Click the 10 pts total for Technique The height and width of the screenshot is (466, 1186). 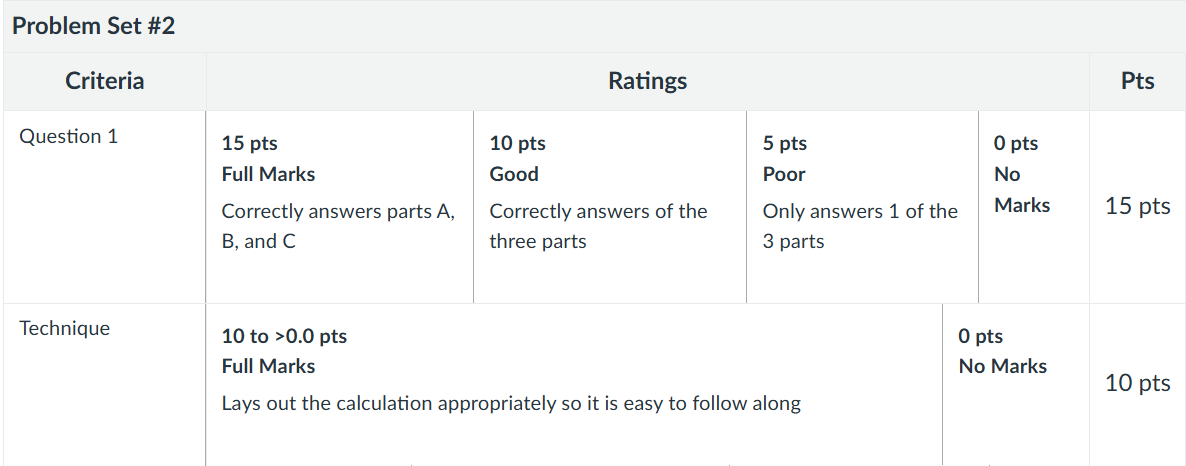click(x=1138, y=383)
